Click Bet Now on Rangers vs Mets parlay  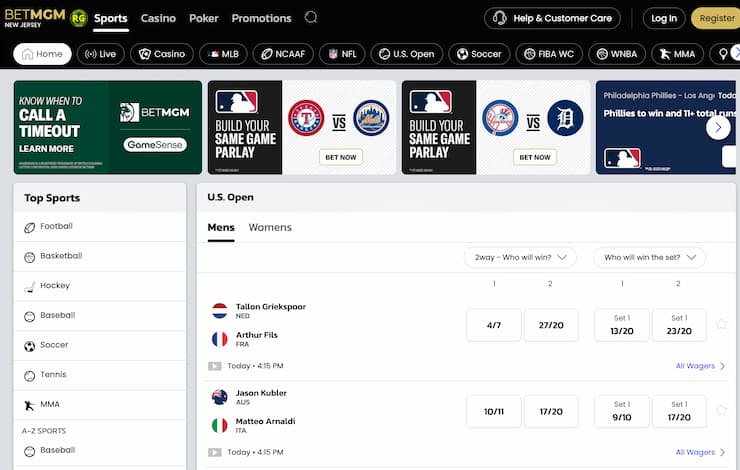click(341, 157)
